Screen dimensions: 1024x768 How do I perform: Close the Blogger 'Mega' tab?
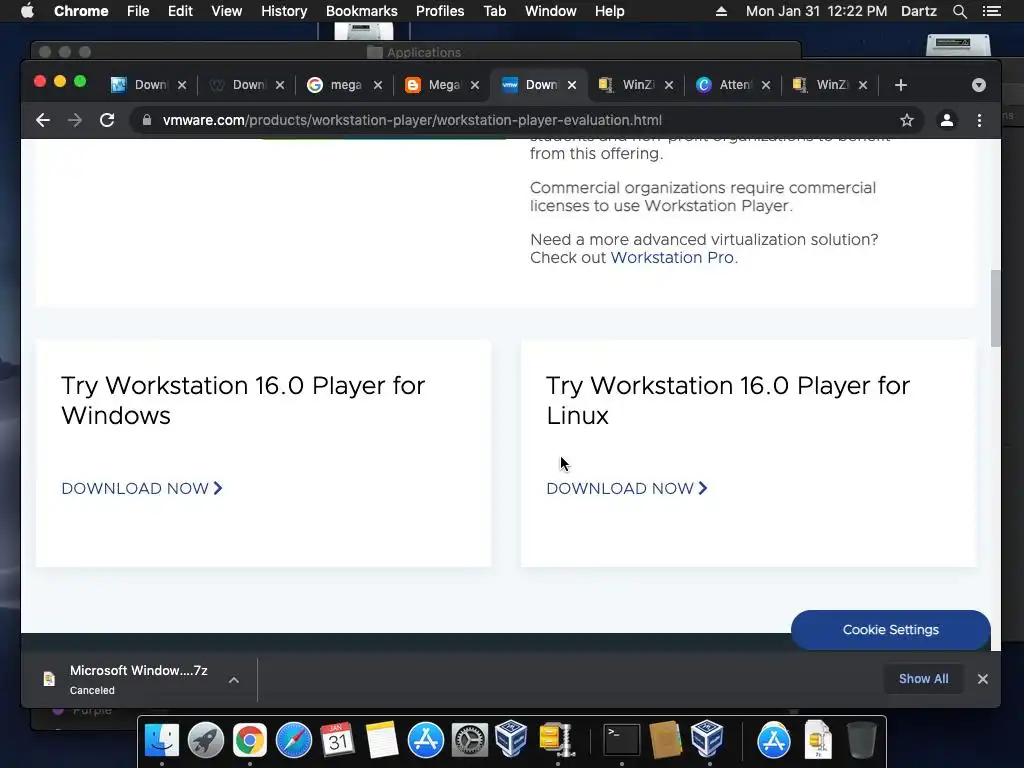[x=475, y=85]
